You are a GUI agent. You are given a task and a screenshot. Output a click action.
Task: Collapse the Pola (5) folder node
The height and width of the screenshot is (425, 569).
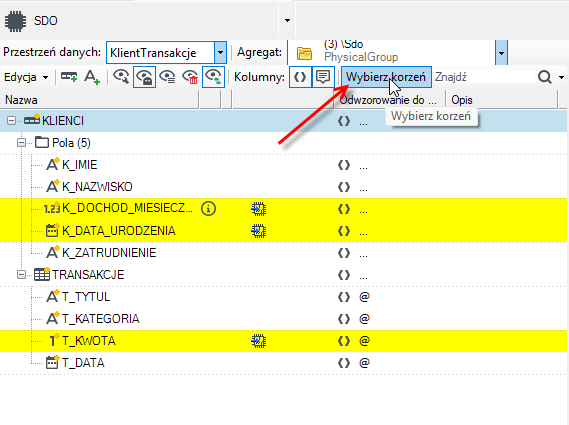click(x=21, y=143)
